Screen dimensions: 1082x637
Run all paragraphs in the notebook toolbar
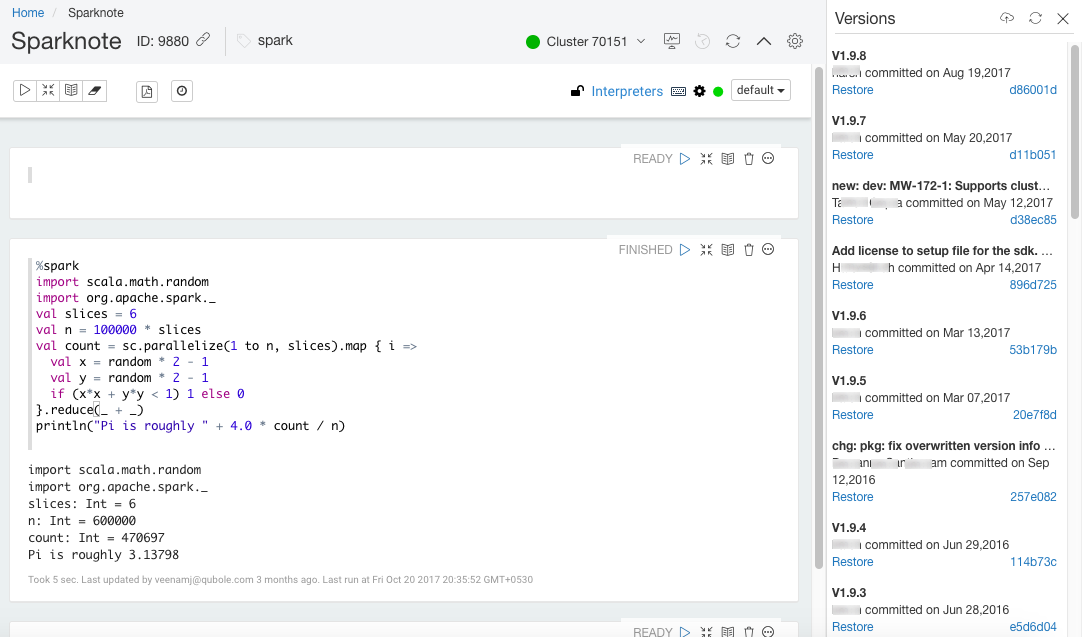tap(25, 90)
